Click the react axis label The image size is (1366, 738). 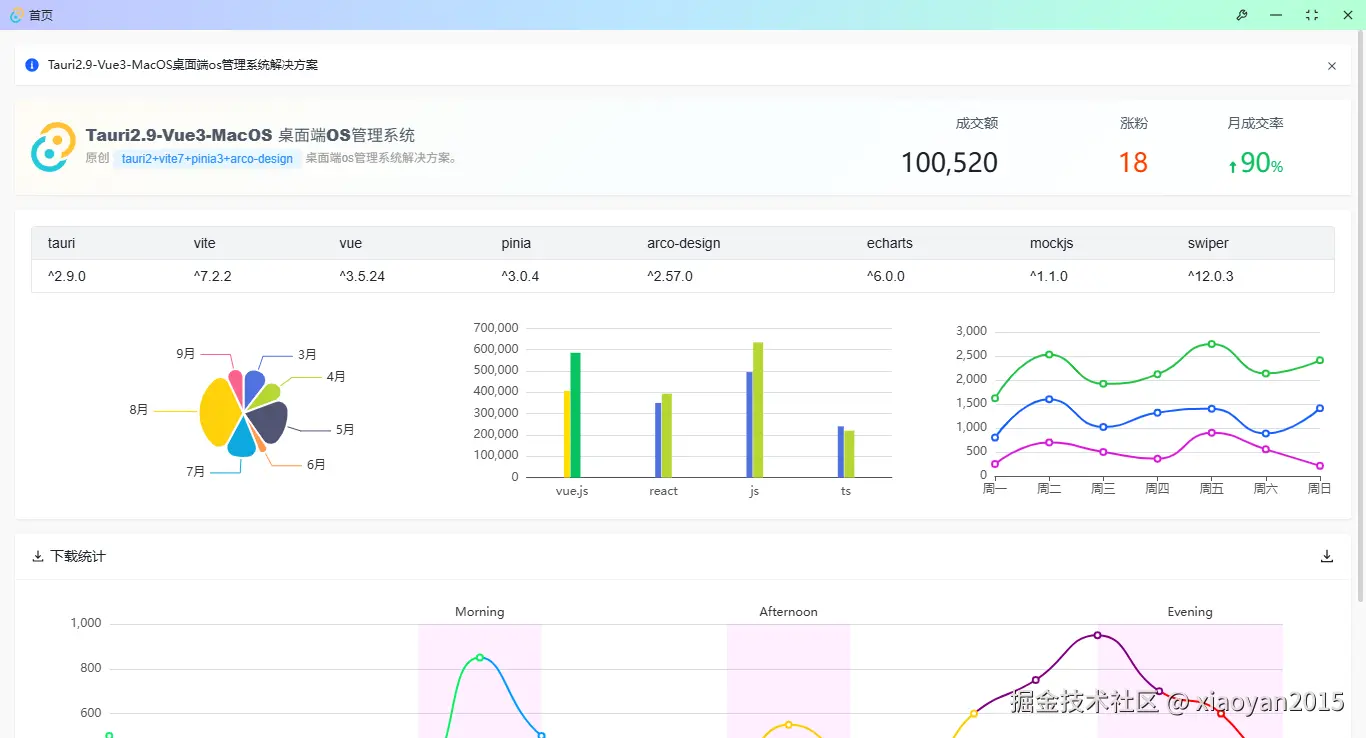pos(663,491)
